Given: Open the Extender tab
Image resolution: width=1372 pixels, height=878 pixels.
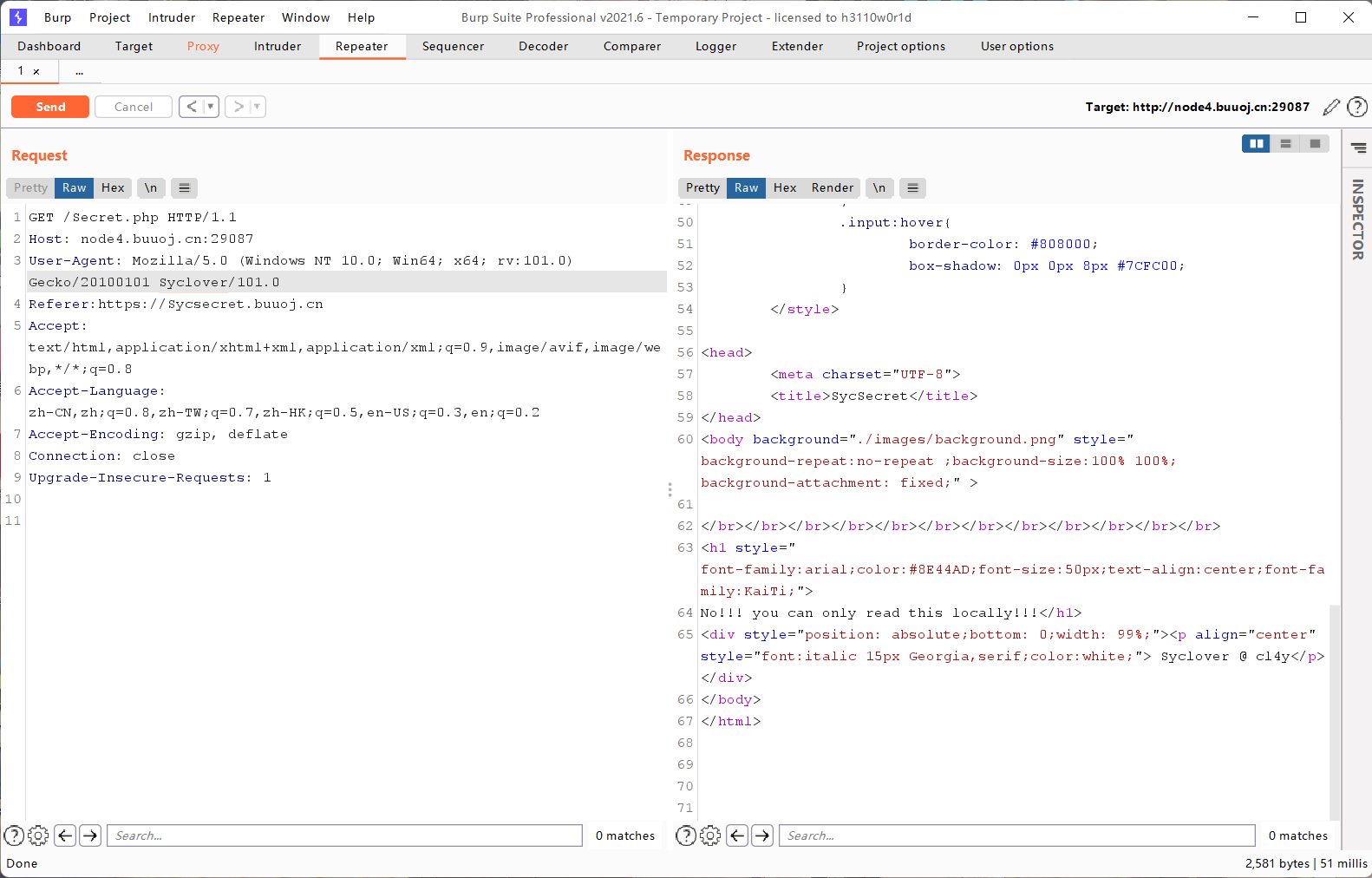Looking at the screenshot, I should click(x=797, y=47).
